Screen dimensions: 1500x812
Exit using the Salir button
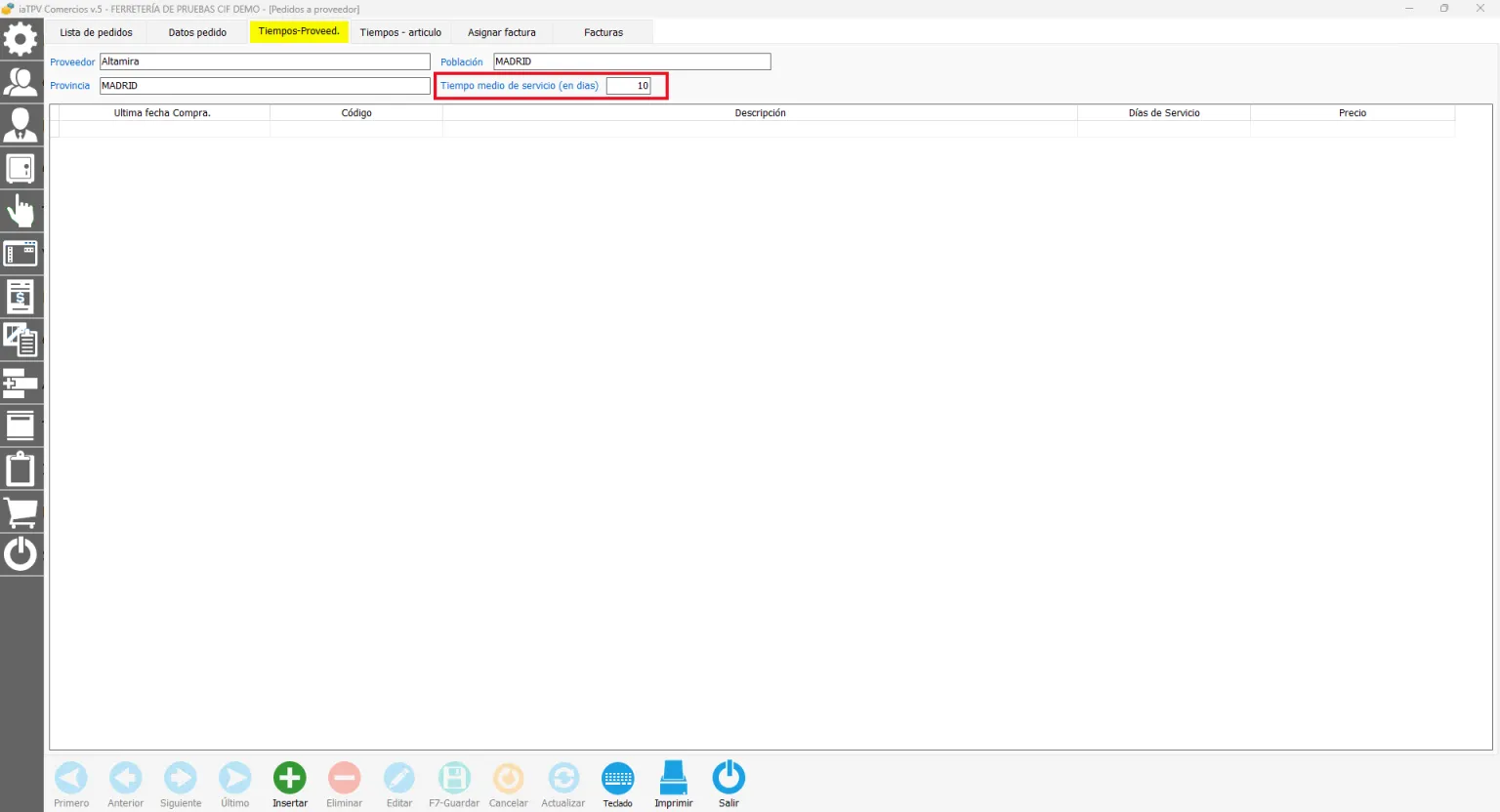click(729, 784)
